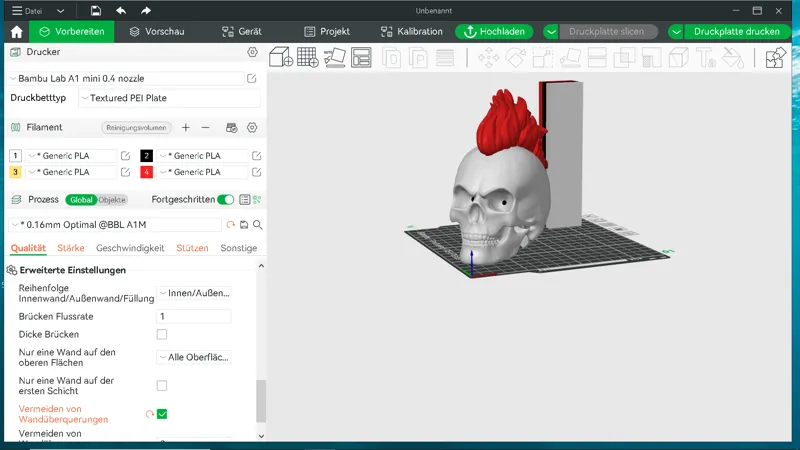Click the Assembly view icon

click(775, 57)
